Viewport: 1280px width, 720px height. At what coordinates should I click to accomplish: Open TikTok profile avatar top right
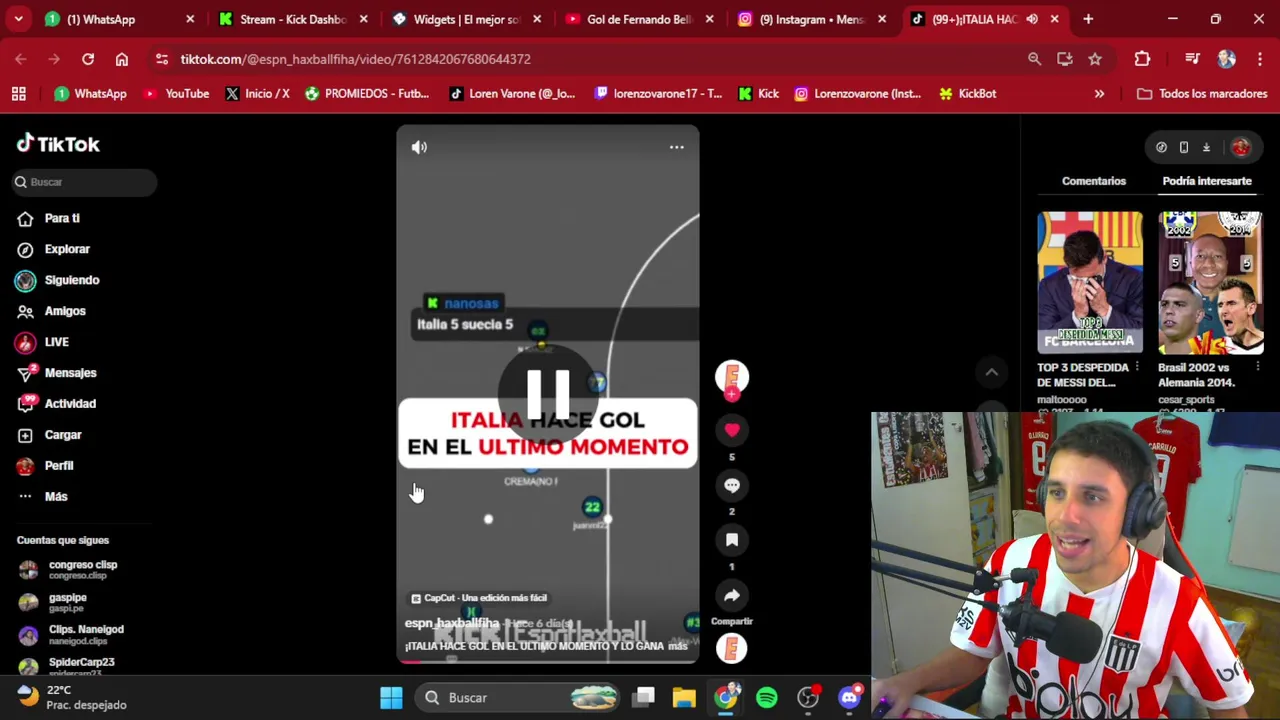pyautogui.click(x=1240, y=147)
